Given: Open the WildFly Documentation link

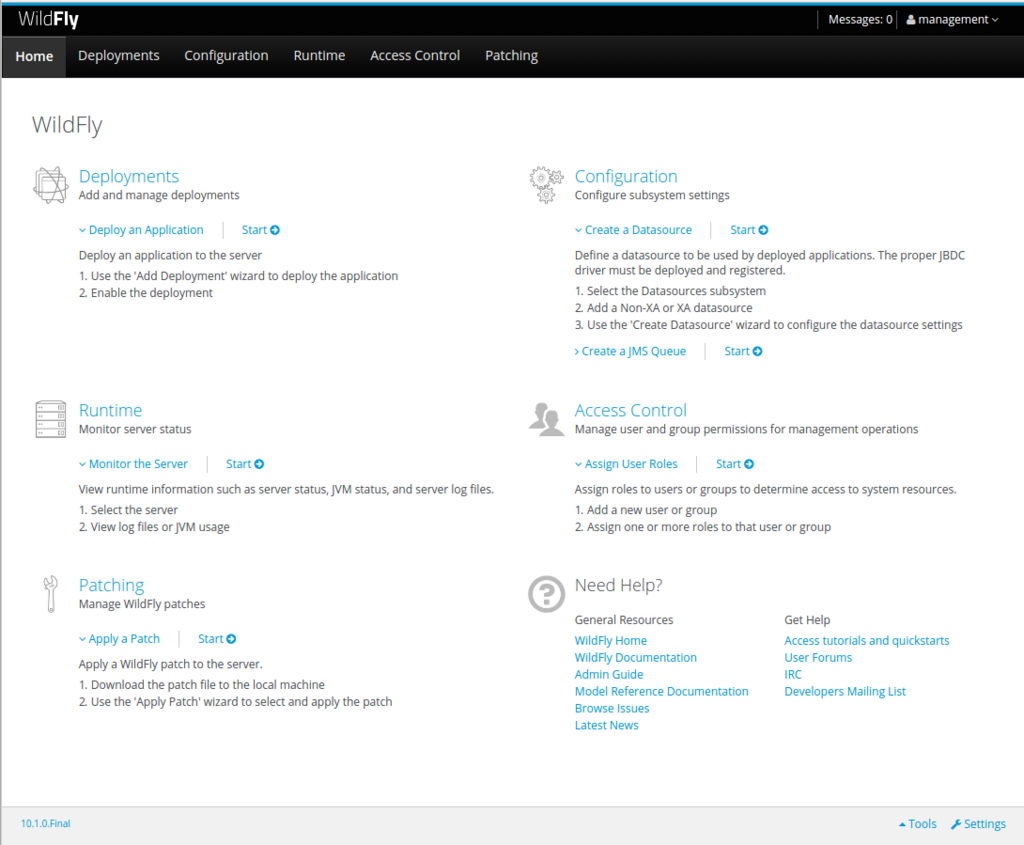Looking at the screenshot, I should coord(635,658).
